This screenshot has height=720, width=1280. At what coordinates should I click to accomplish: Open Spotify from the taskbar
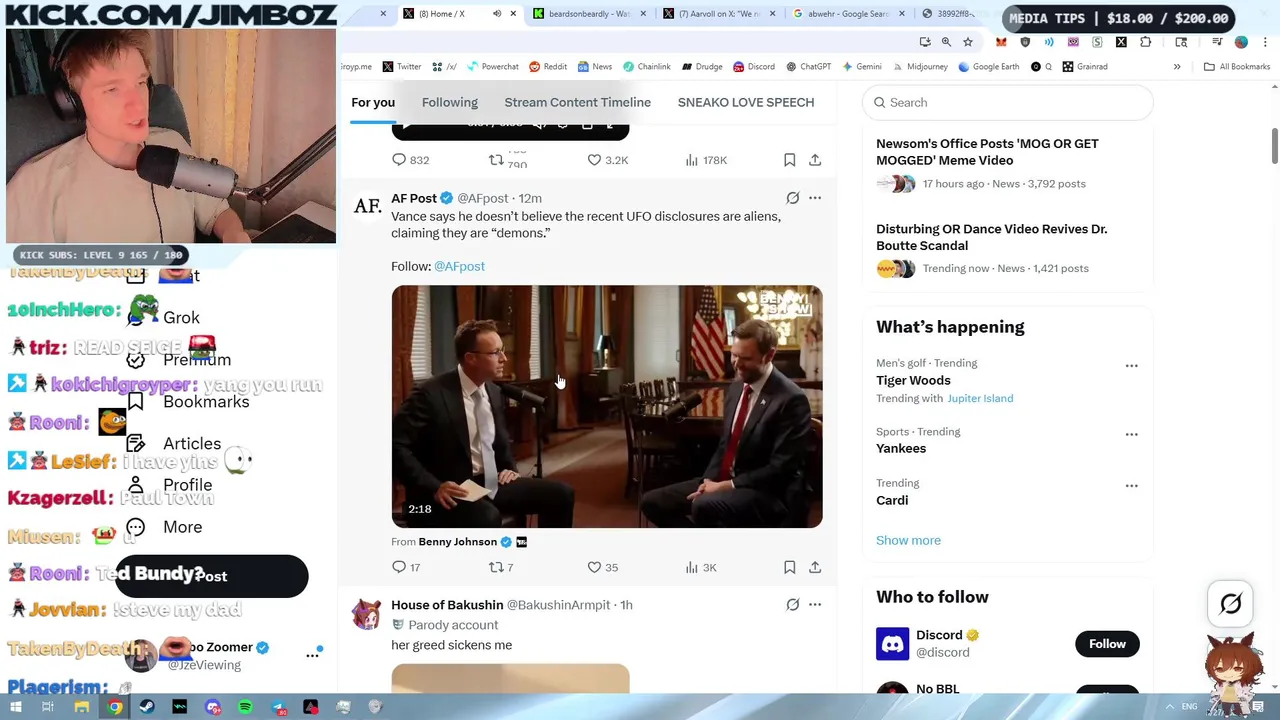(245, 707)
